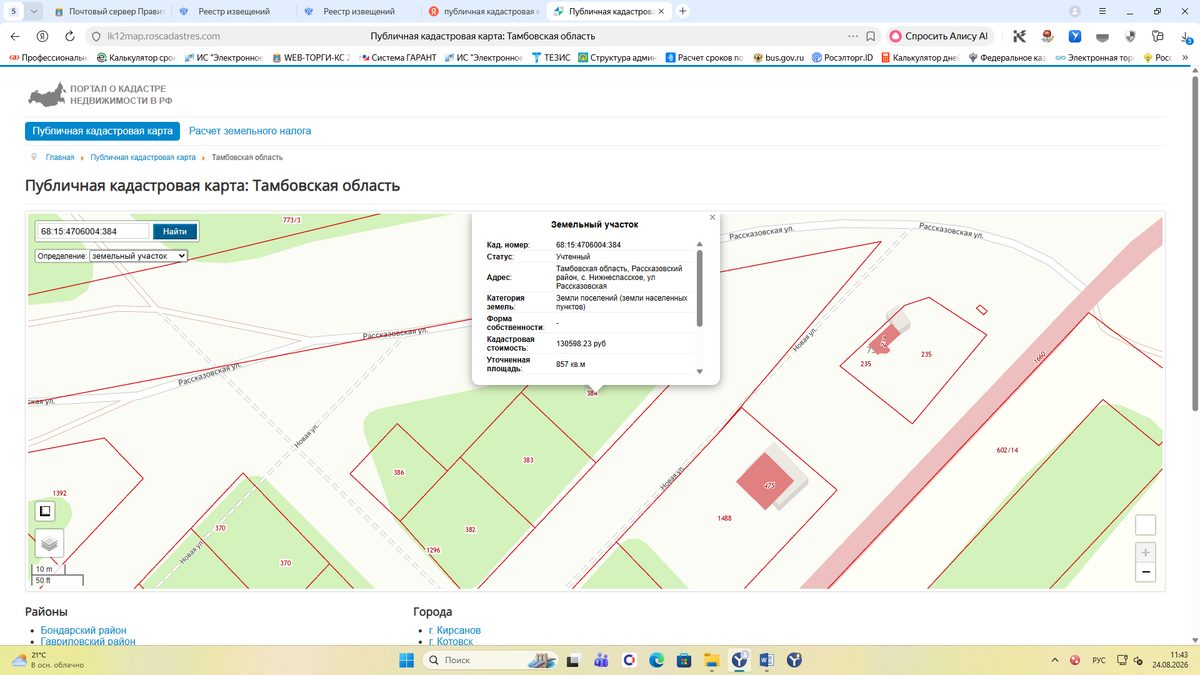Open the Бондарский район link
The image size is (1200, 675).
click(84, 631)
